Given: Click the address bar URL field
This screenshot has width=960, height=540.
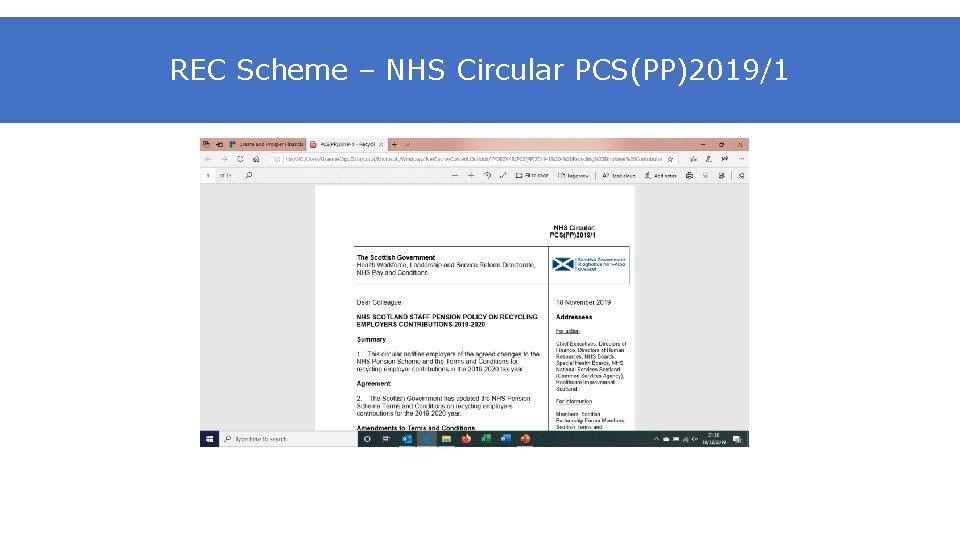Looking at the screenshot, I should click(x=473, y=159).
